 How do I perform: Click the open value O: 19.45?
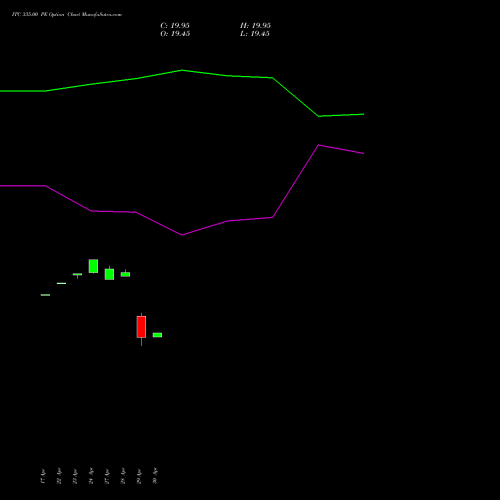[x=175, y=34]
